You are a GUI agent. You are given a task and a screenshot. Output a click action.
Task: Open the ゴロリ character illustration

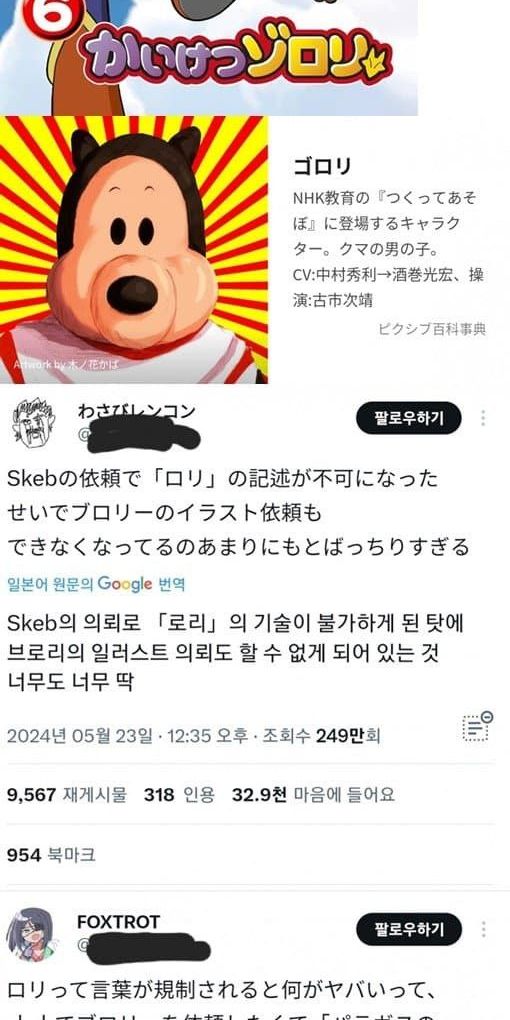(133, 250)
